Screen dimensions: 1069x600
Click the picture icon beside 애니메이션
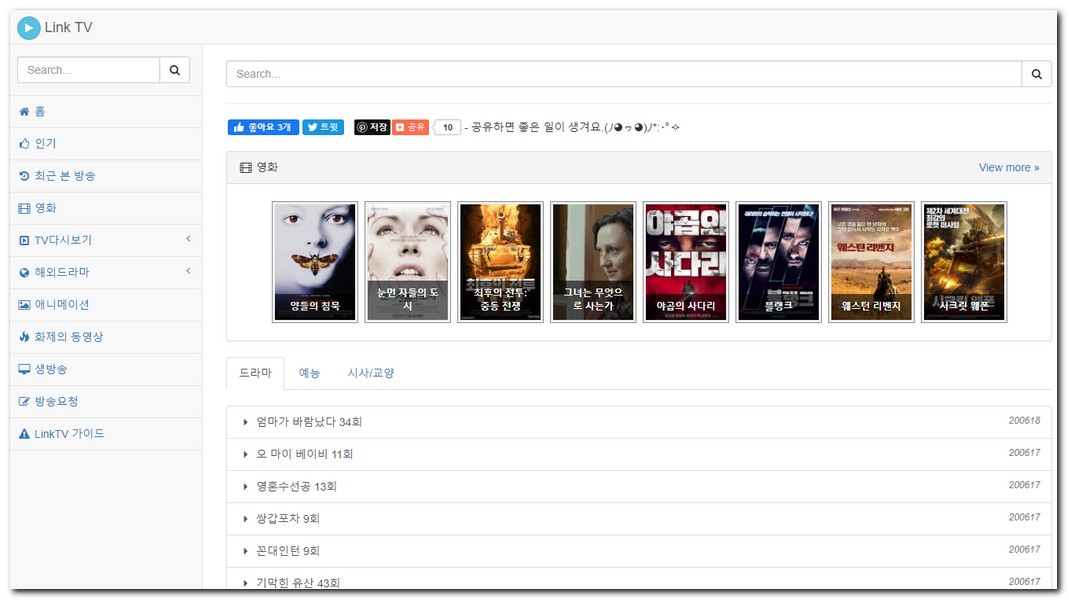(x=25, y=305)
